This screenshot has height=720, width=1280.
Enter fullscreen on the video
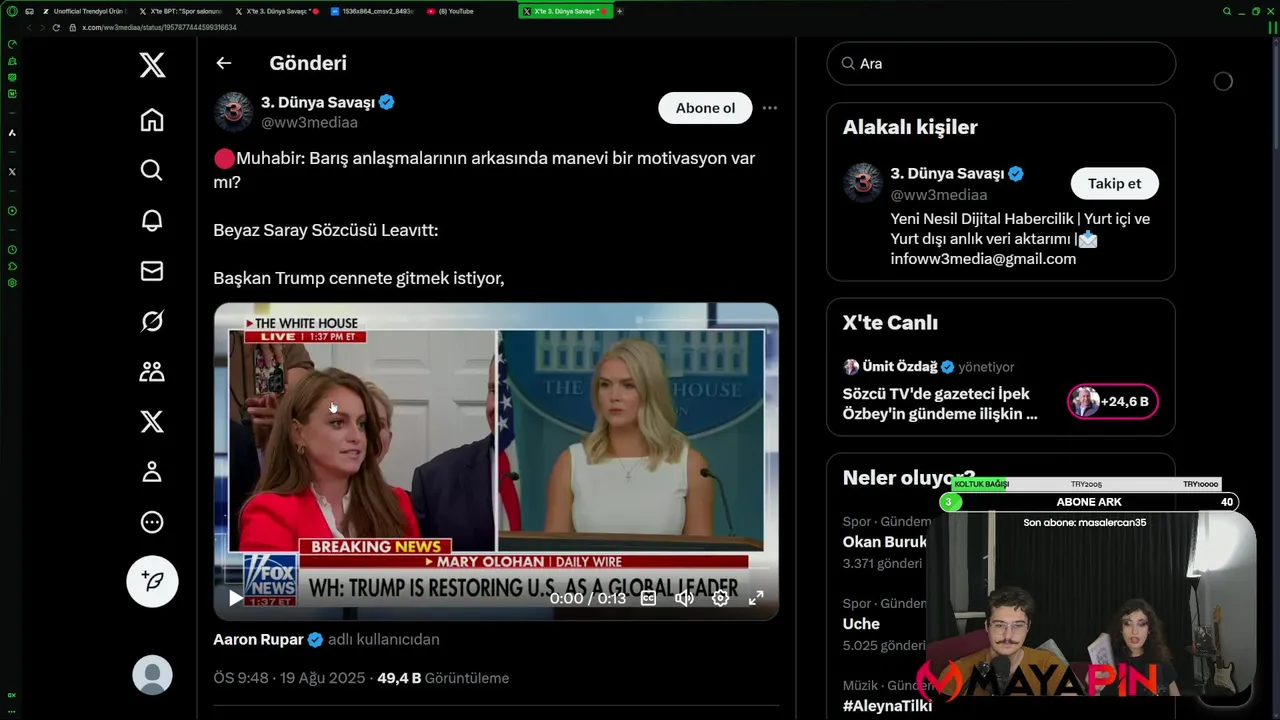pyautogui.click(x=756, y=598)
